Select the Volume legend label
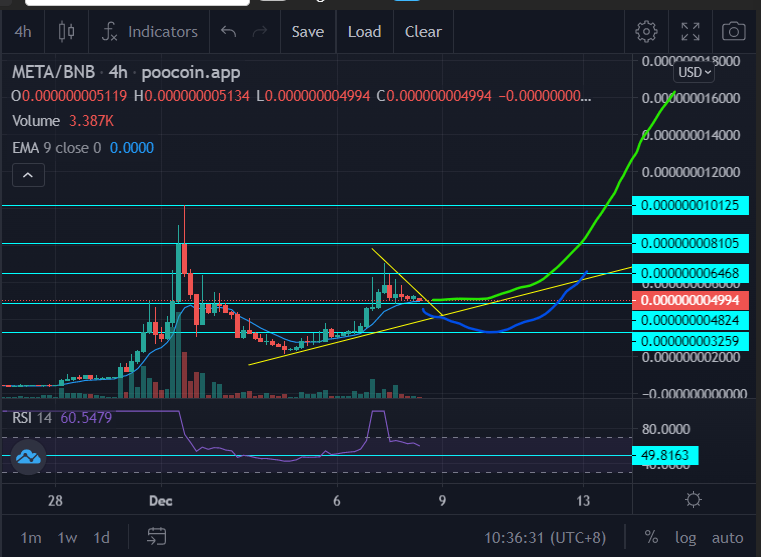This screenshot has width=761, height=557. (x=36, y=121)
